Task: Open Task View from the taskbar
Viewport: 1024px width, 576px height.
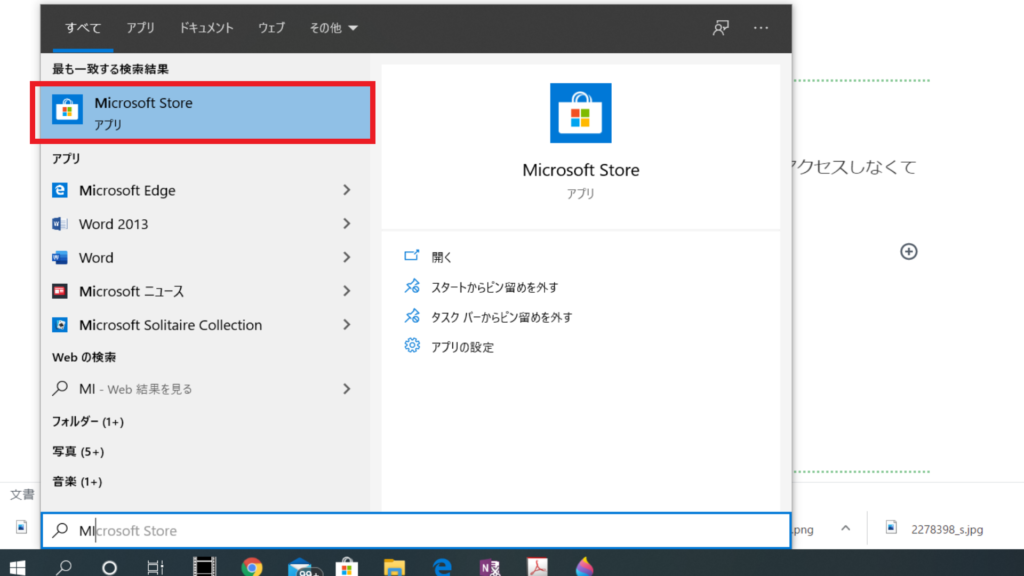Action: [x=155, y=568]
